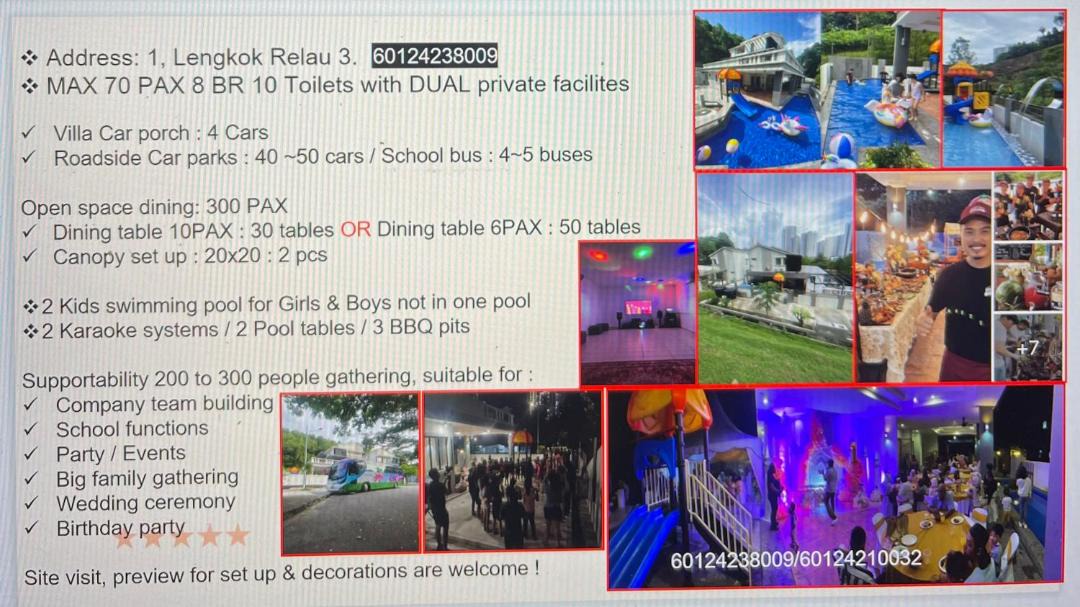Image resolution: width=1080 pixels, height=607 pixels.
Task: Click 'Canopy set up : 20x20 : 2 pcs'
Action: pyautogui.click(x=190, y=256)
